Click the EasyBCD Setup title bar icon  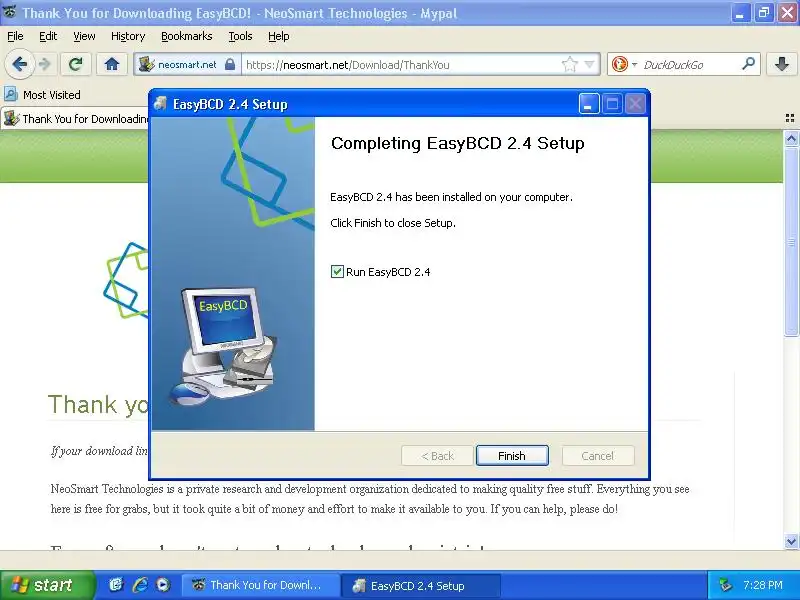click(161, 104)
